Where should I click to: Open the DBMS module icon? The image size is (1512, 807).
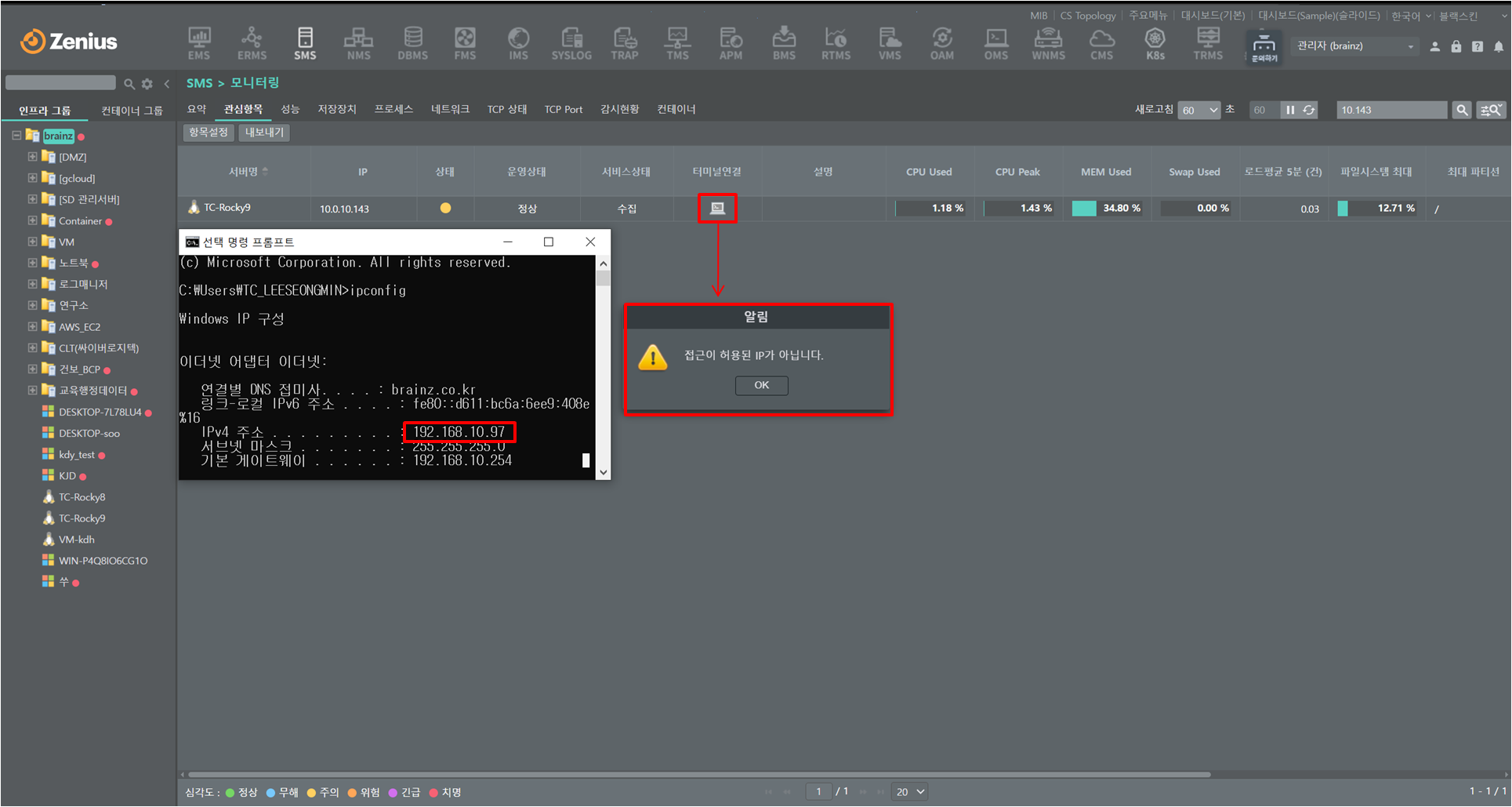(x=412, y=44)
